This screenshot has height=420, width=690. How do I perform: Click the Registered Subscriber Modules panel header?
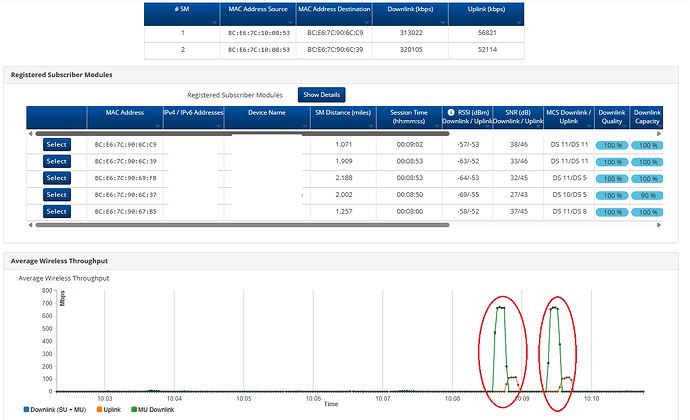click(62, 74)
